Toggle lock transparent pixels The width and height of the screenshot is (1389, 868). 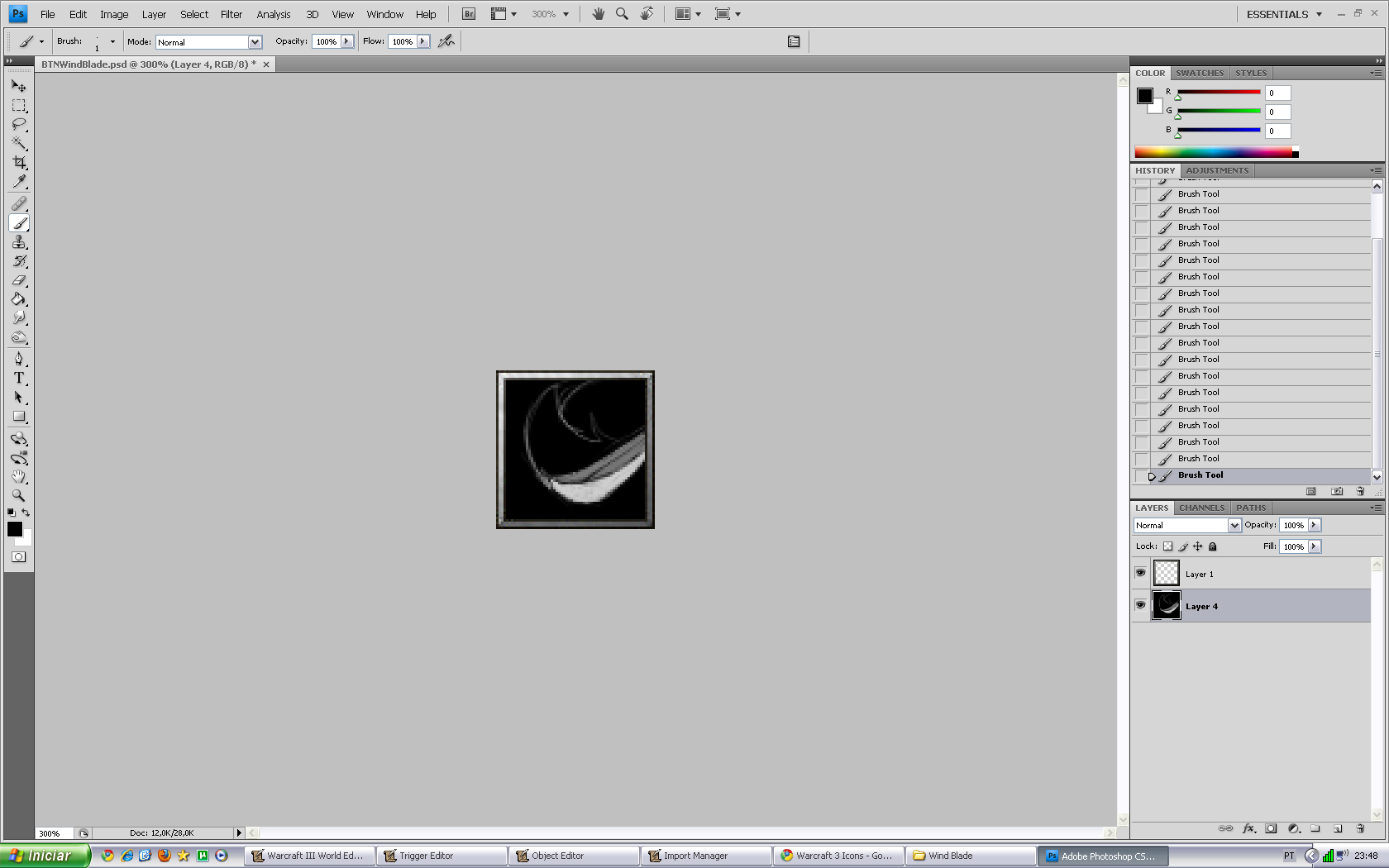[1167, 546]
